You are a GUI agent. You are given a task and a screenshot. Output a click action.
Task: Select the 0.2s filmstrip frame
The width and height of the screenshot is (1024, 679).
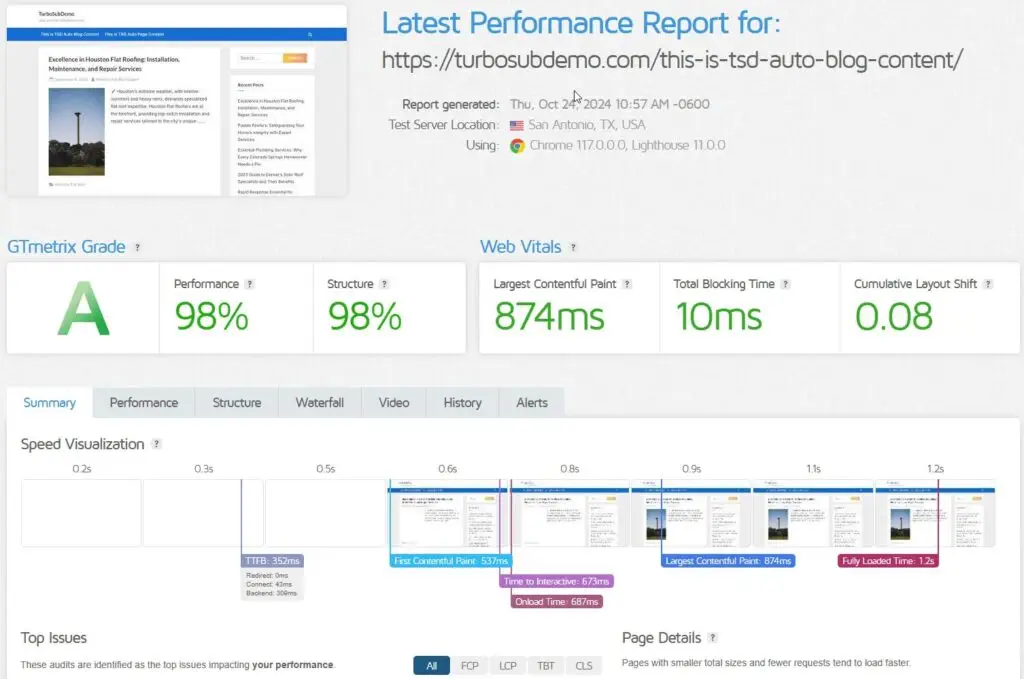(81, 513)
